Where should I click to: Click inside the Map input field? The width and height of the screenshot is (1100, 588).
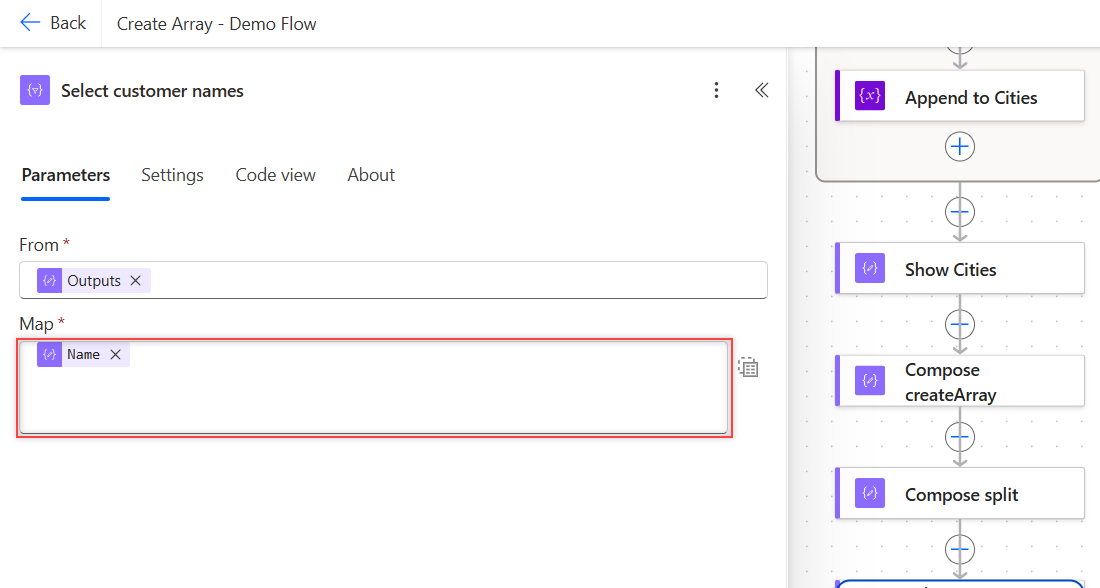374,387
